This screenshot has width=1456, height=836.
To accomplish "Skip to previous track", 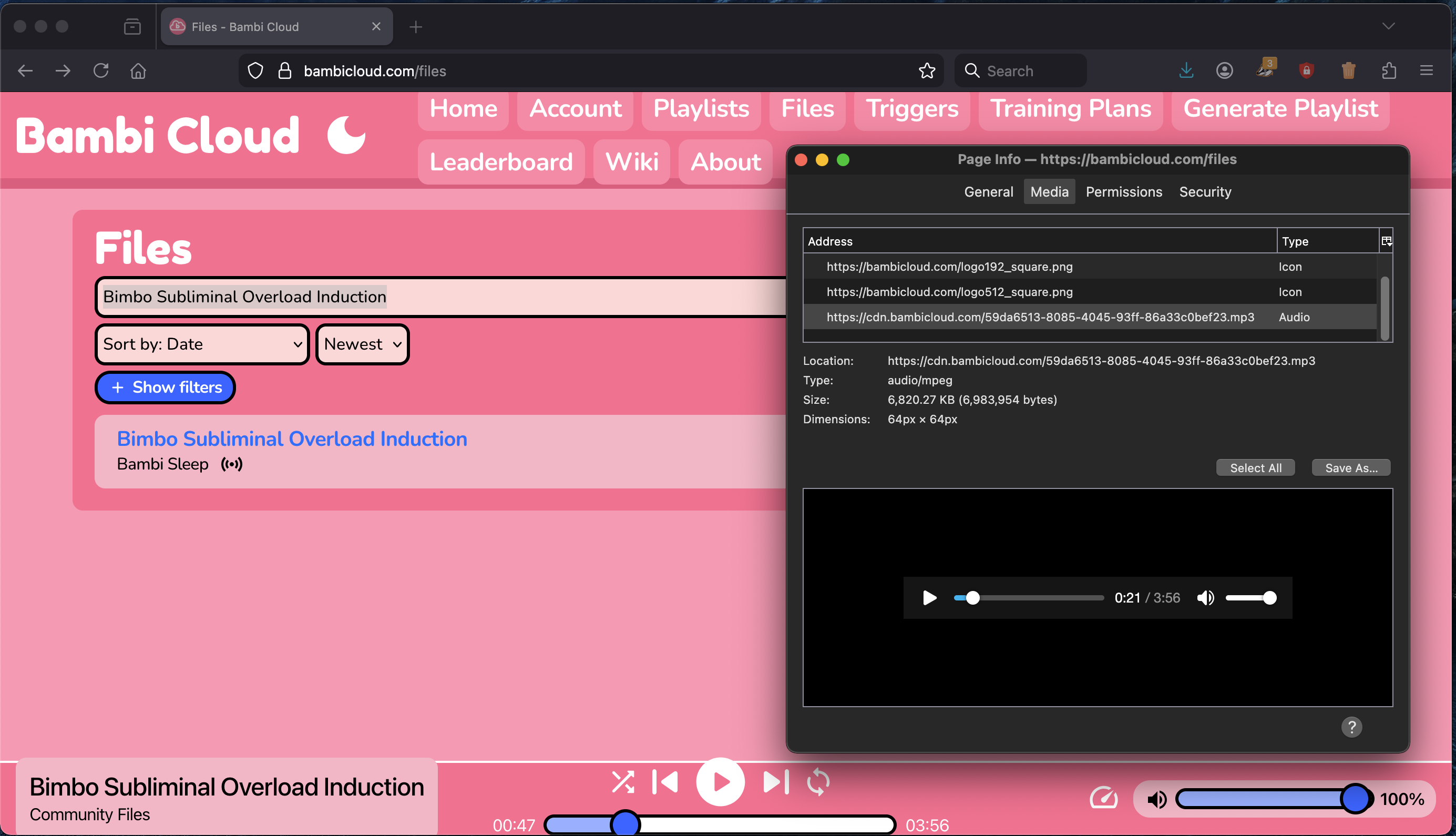I will [665, 782].
